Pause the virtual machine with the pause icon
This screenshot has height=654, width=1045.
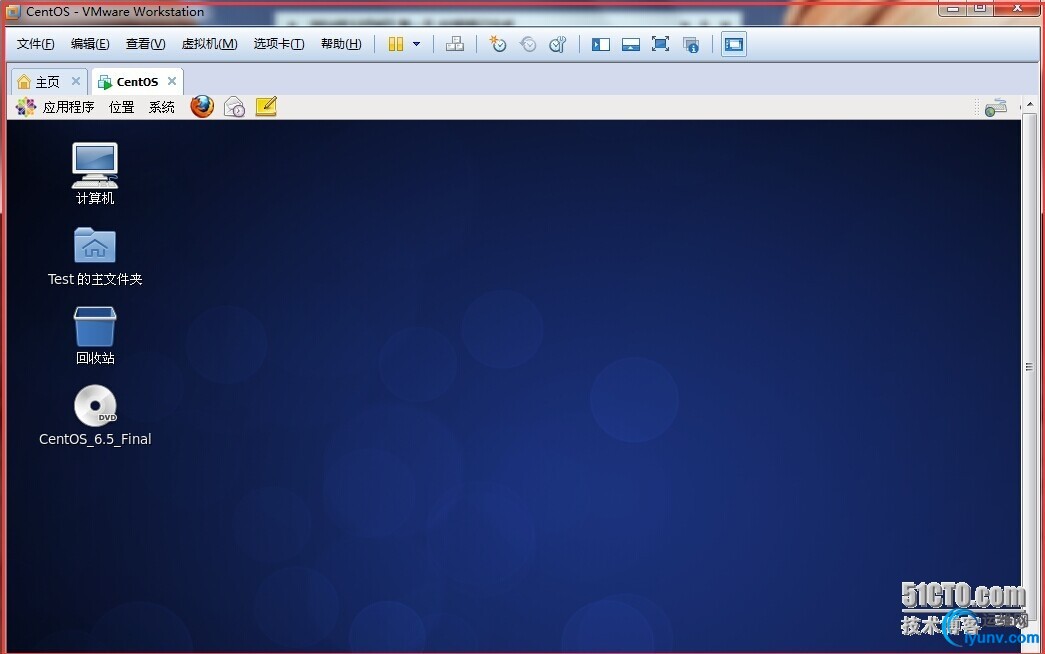coord(396,45)
